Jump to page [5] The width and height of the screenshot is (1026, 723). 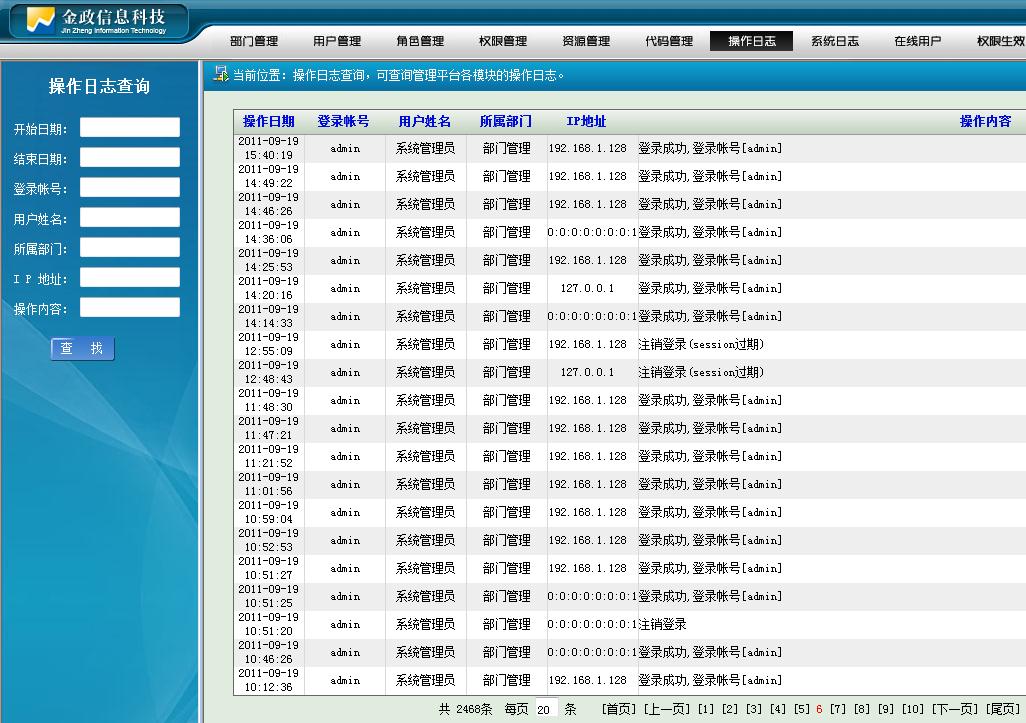[802, 709]
